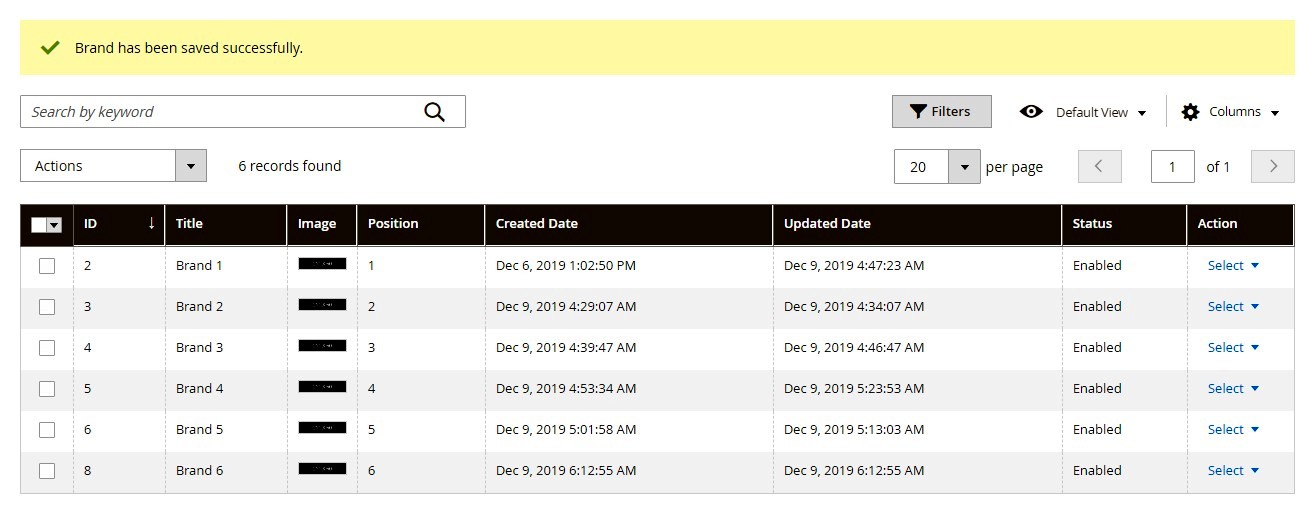This screenshot has width=1310, height=514.
Task: Tick the checkbox for Brand 3 row
Action: (47, 348)
